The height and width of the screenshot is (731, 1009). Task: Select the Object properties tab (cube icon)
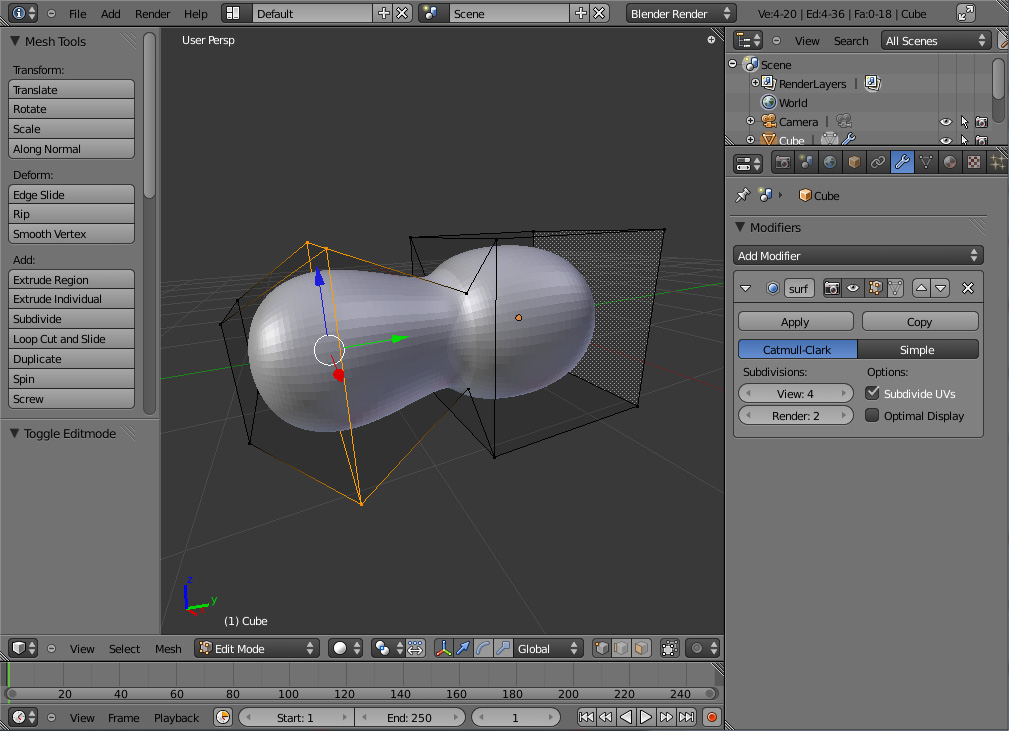pos(853,162)
